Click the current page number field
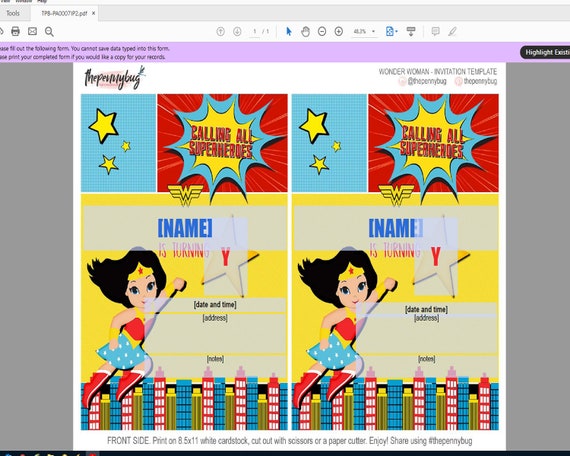570x456 pixels. coord(255,32)
